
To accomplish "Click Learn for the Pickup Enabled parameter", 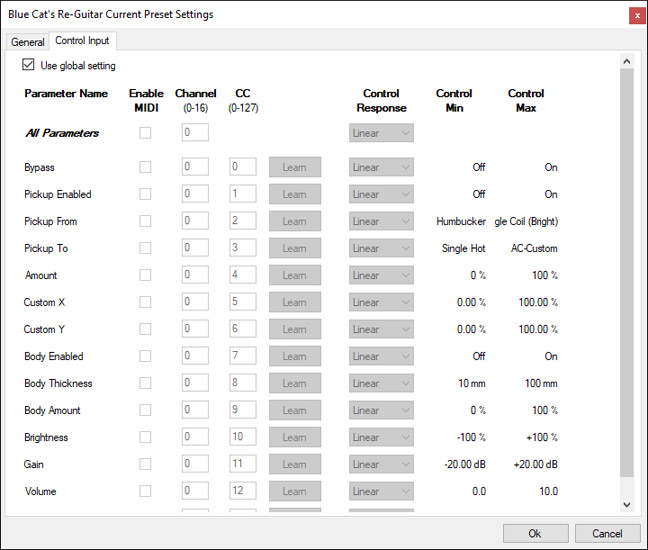I will pos(294,194).
